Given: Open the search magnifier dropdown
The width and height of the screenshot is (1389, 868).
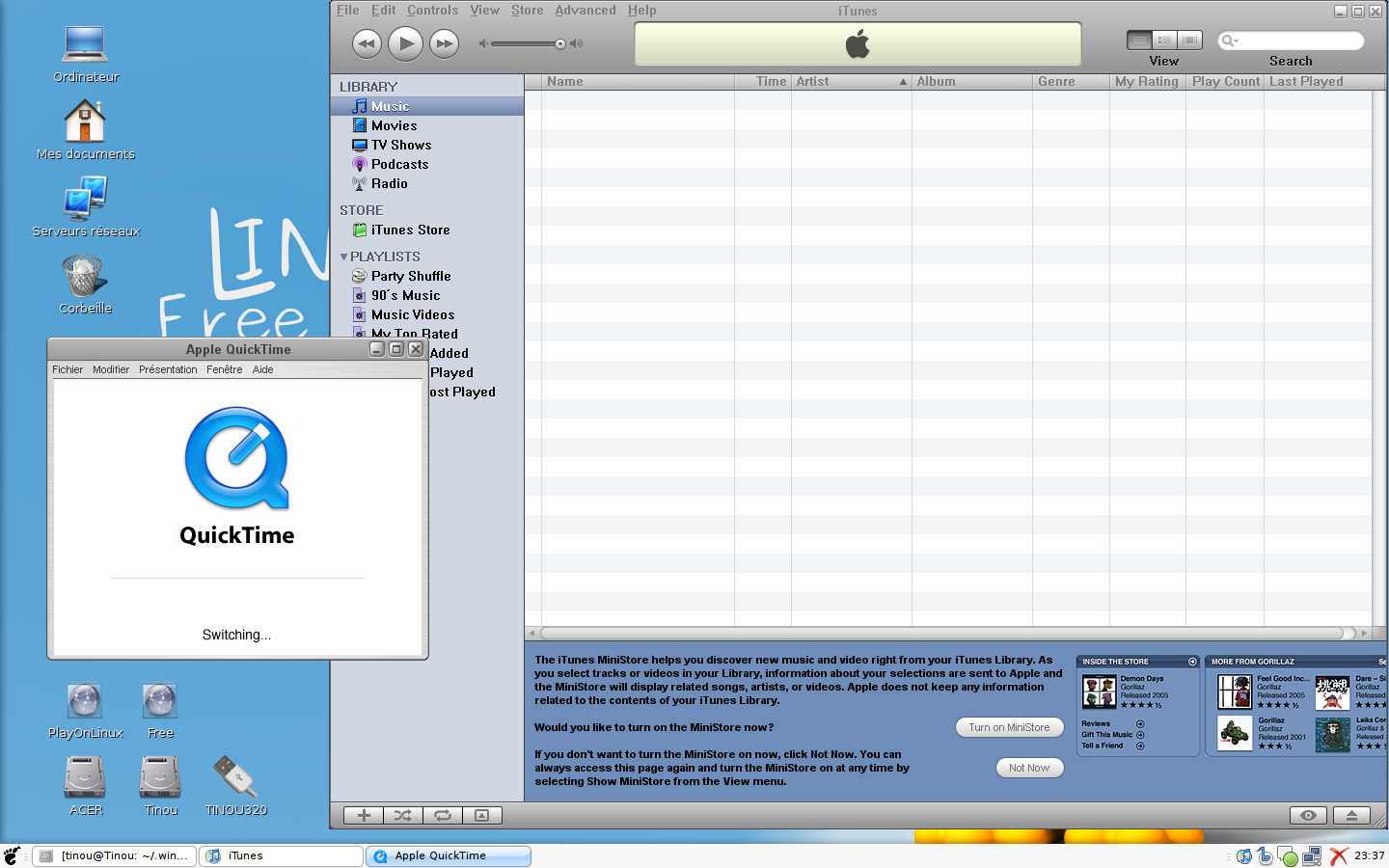Looking at the screenshot, I should click(1229, 41).
